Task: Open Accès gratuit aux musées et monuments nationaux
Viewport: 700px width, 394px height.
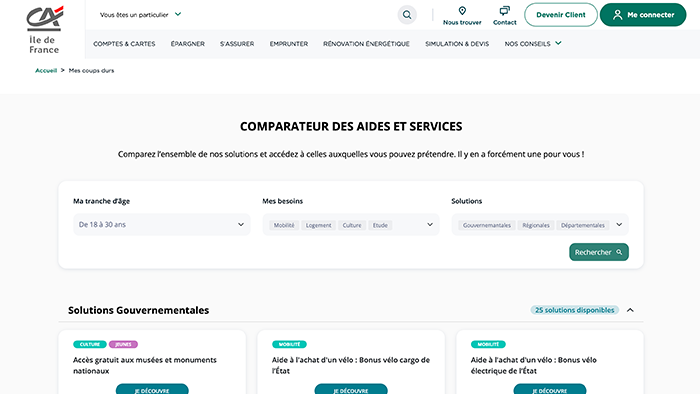Action: 145,365
